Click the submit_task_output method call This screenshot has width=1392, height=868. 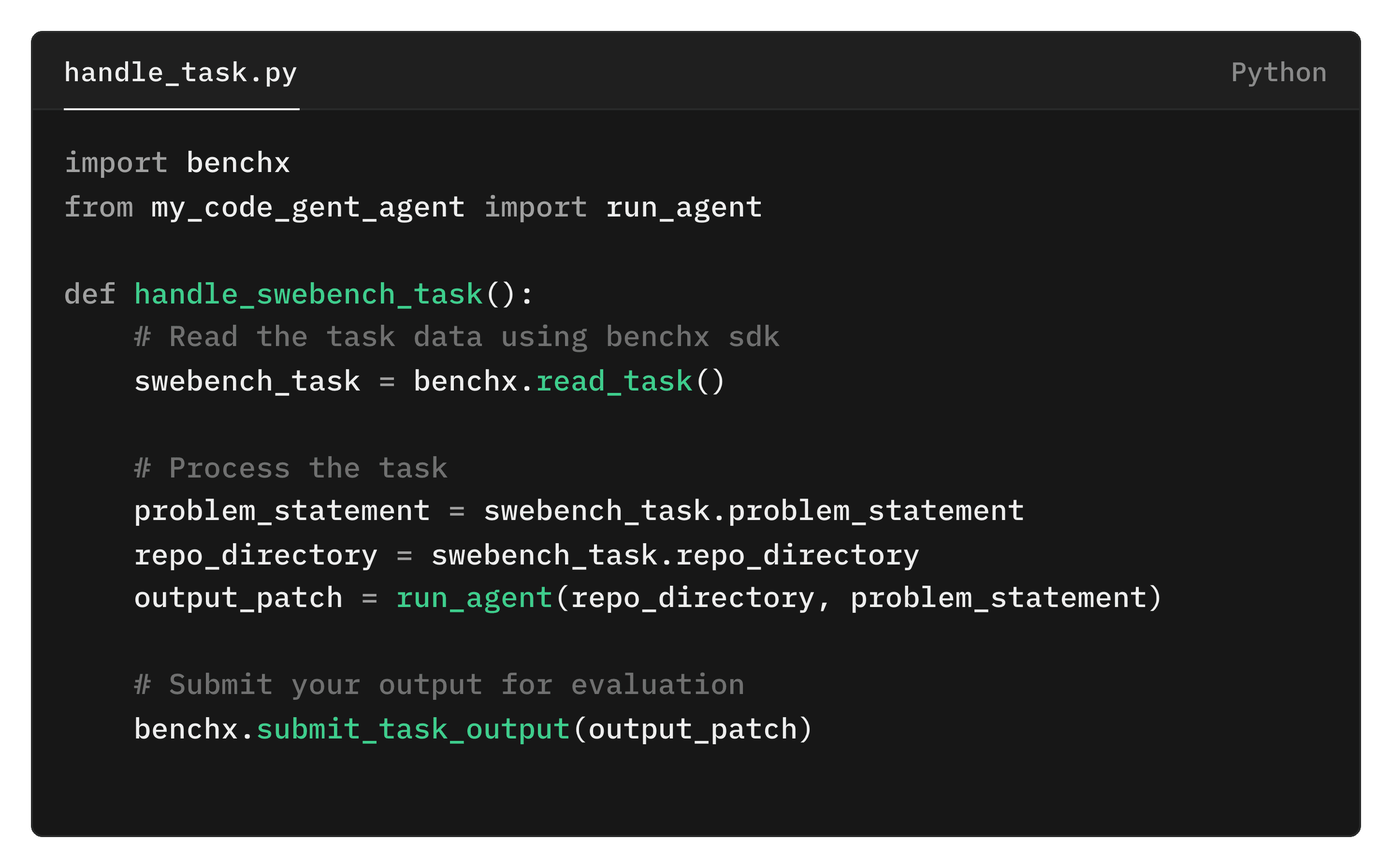pyautogui.click(x=413, y=730)
